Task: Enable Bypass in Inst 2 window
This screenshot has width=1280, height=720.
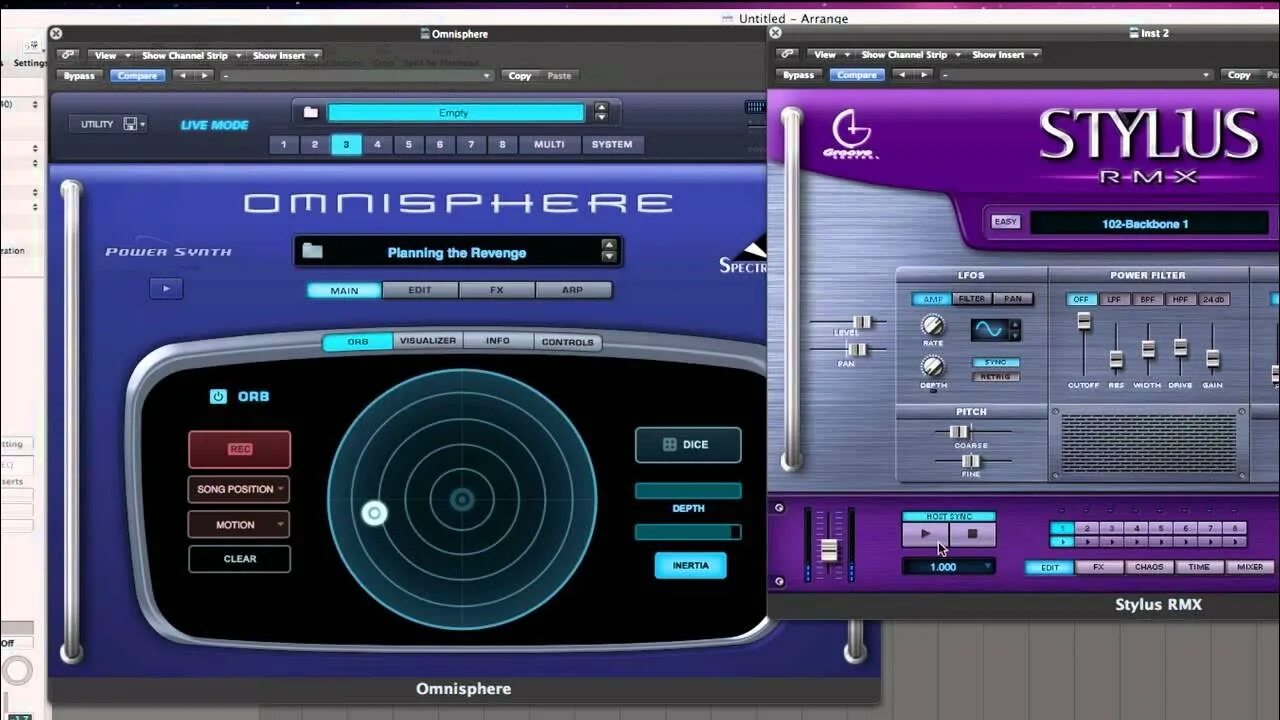Action: click(798, 75)
